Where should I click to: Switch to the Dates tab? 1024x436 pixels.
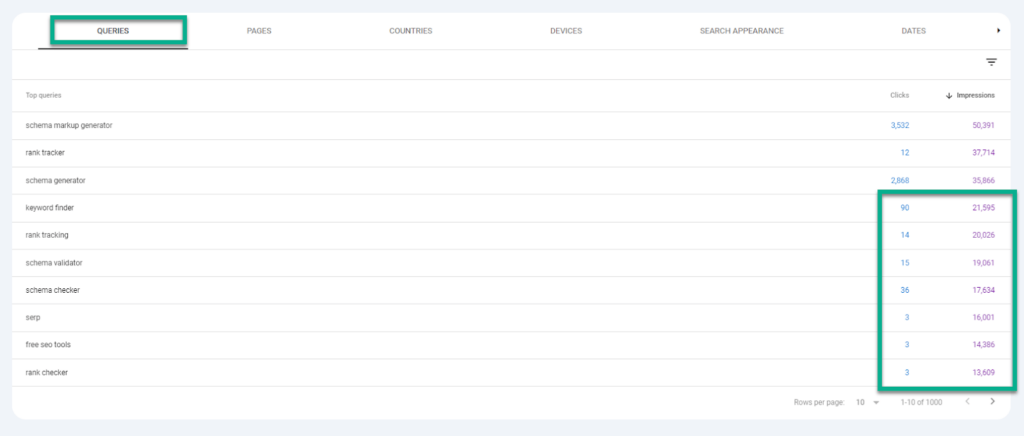point(913,31)
